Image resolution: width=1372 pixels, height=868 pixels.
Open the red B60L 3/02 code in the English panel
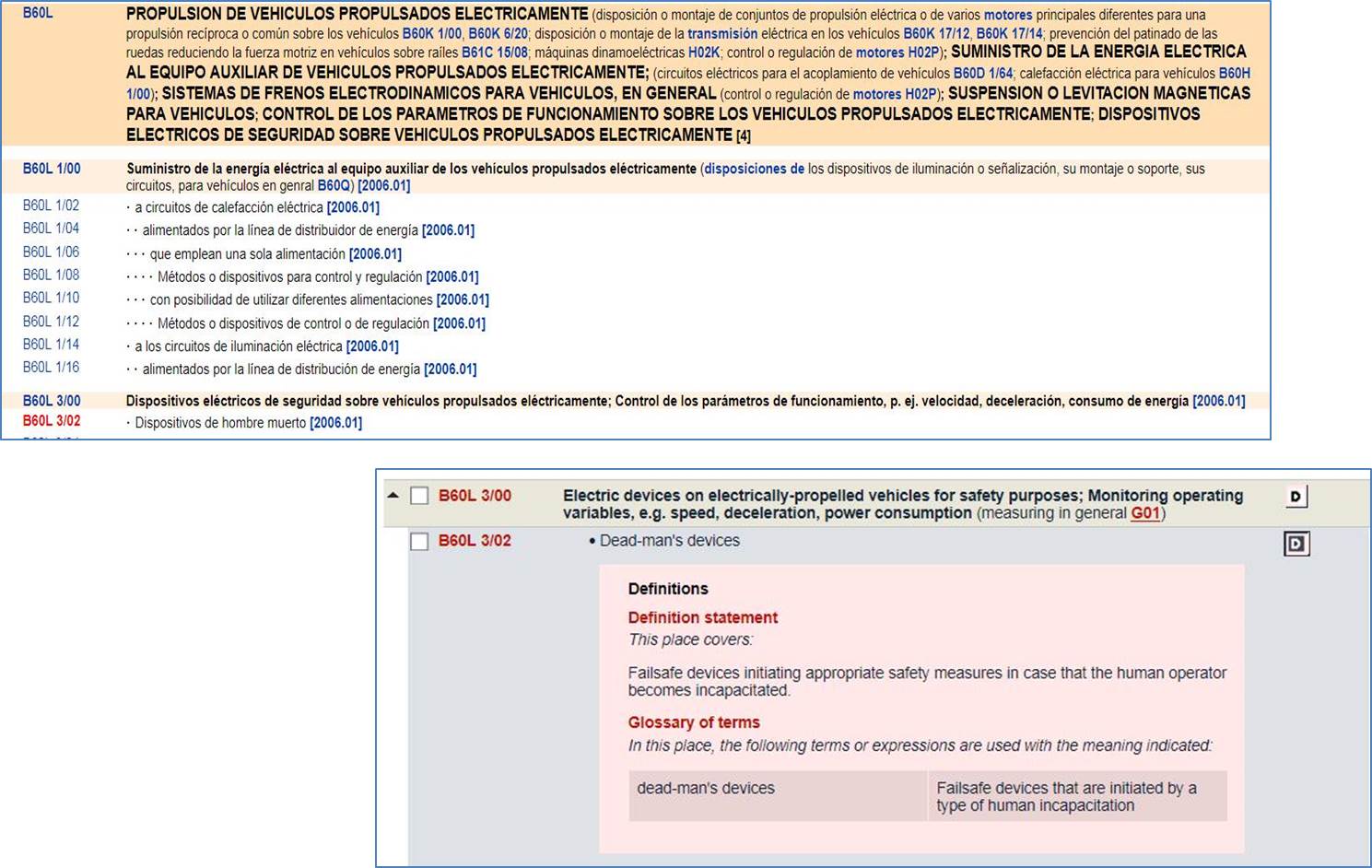click(475, 541)
